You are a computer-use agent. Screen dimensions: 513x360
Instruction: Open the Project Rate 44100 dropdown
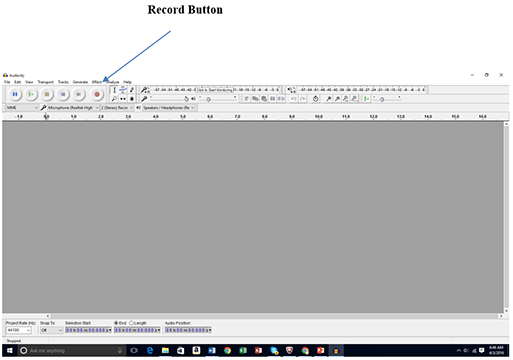click(x=19, y=330)
